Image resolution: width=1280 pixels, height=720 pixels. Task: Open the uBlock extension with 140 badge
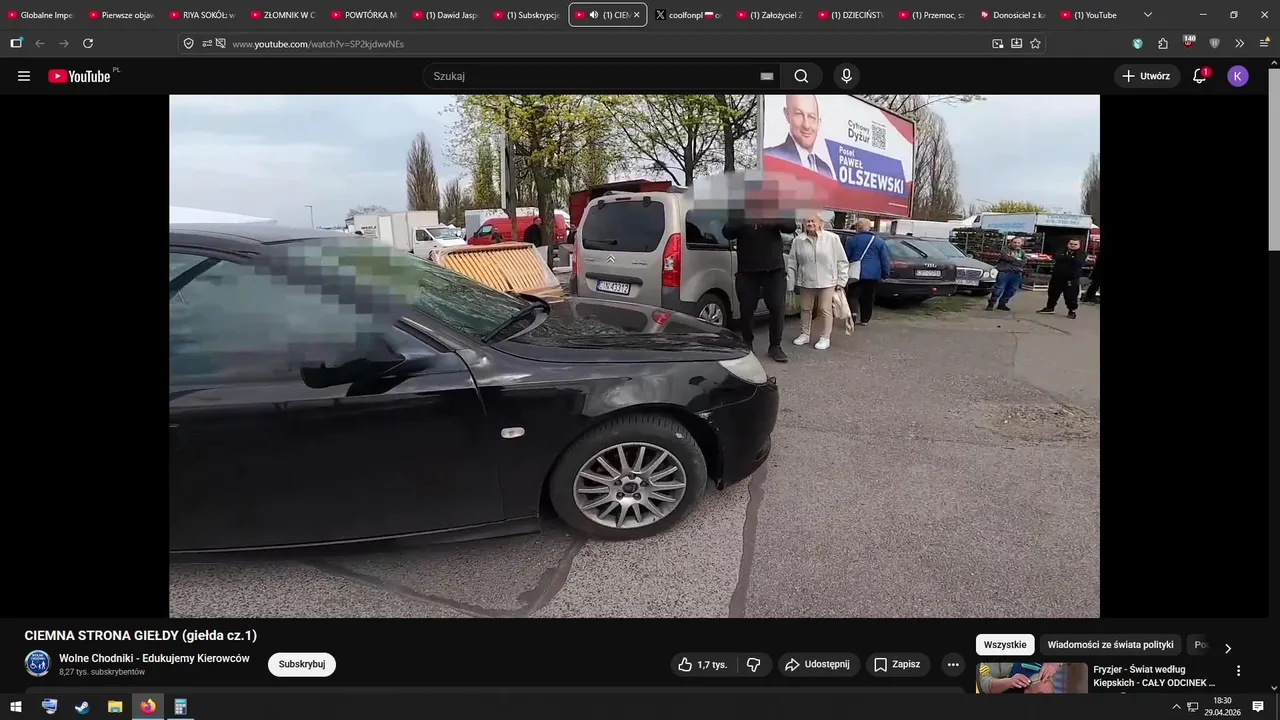1189,42
